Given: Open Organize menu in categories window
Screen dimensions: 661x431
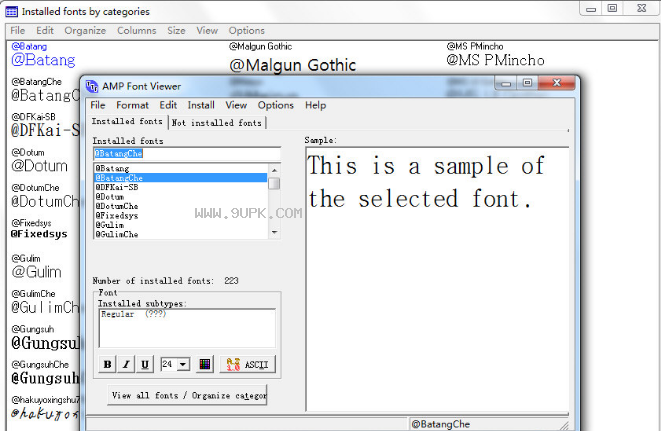Looking at the screenshot, I should (85, 31).
